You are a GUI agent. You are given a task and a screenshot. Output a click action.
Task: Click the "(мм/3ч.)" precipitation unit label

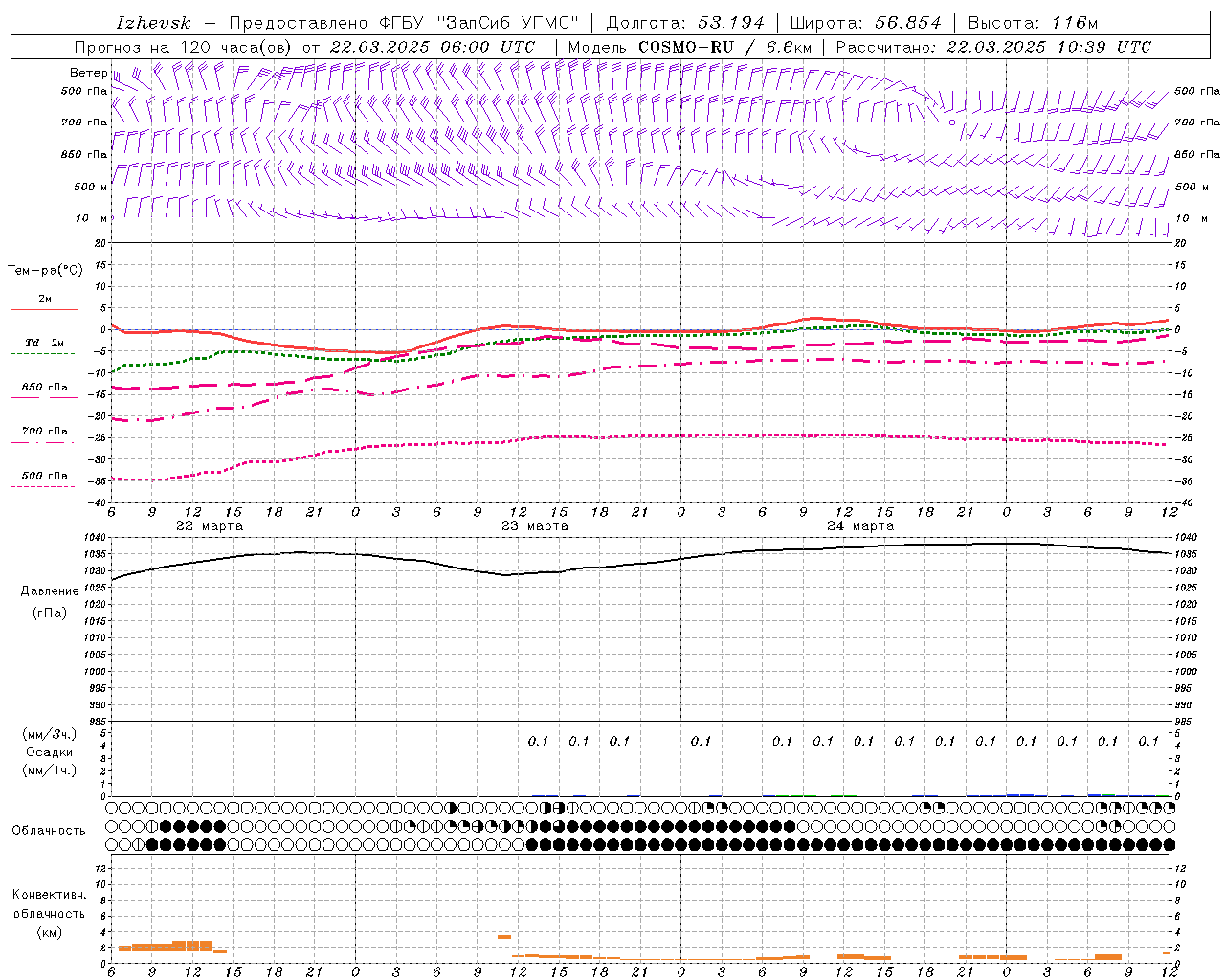(49, 735)
